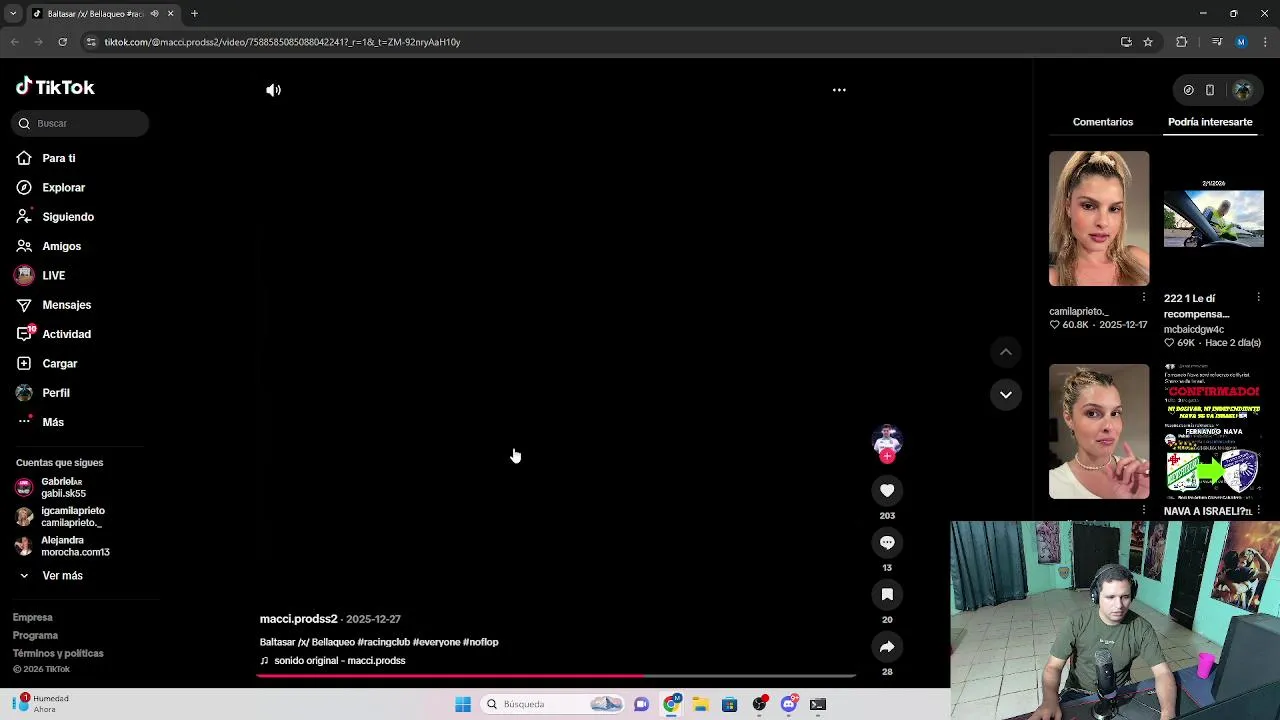The width and height of the screenshot is (1280, 720).
Task: Open Humedad weather widget
Action: [42, 704]
